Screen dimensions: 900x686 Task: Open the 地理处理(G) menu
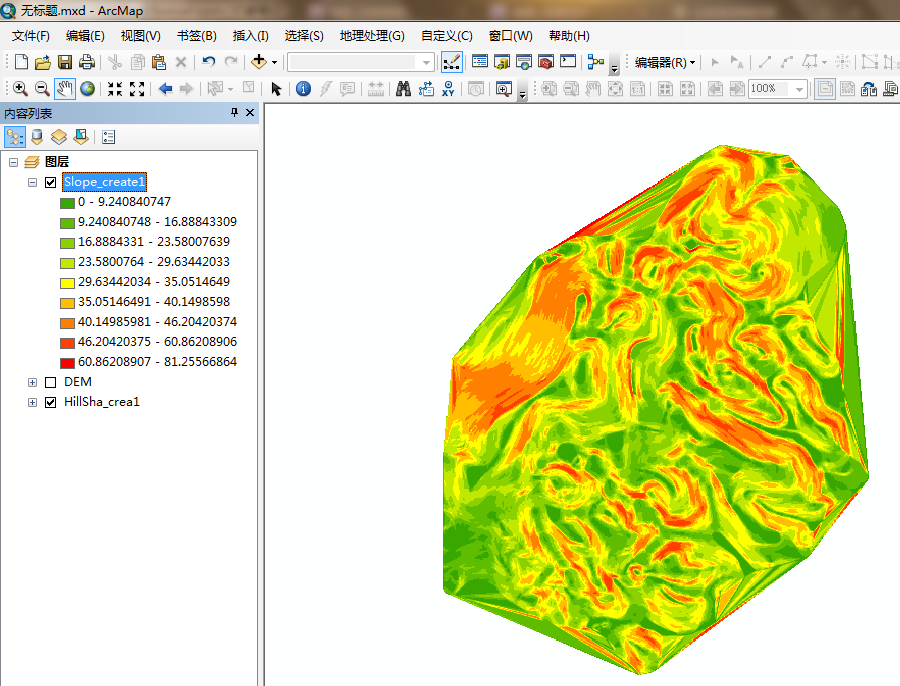[x=372, y=36]
